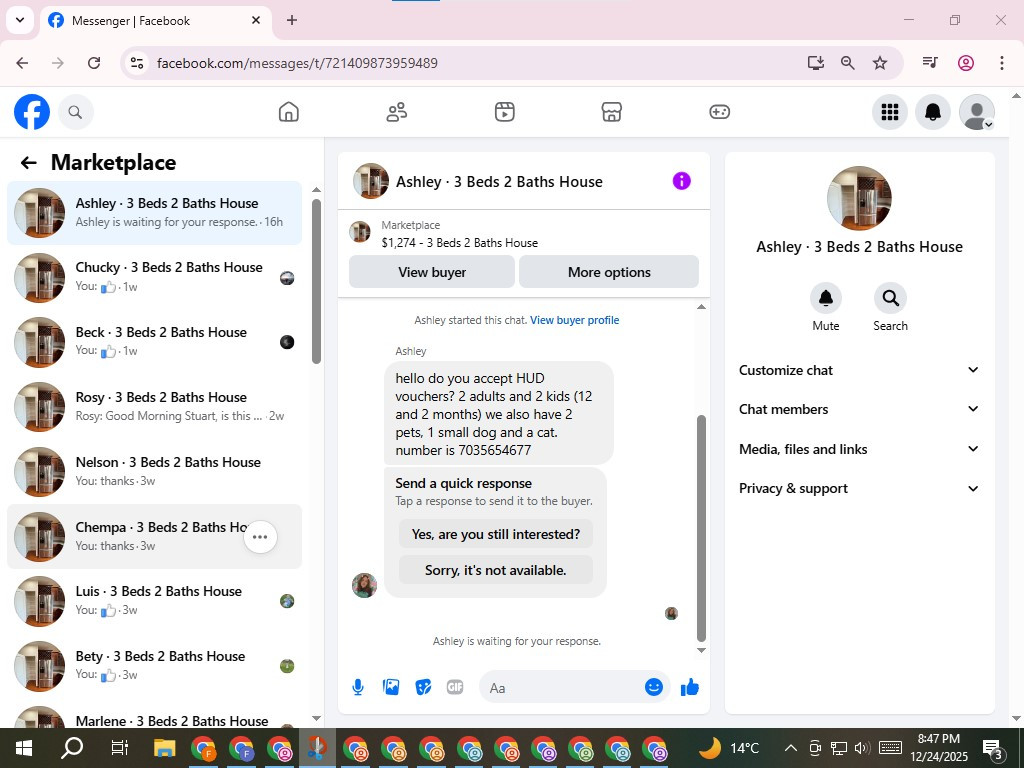Open Chrome media control icon
This screenshot has width=1024, height=768.
click(929, 63)
